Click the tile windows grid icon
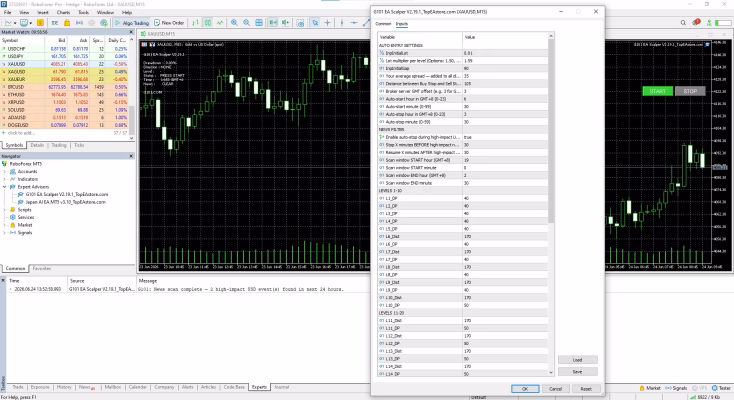This screenshot has height=400, width=734. point(259,22)
